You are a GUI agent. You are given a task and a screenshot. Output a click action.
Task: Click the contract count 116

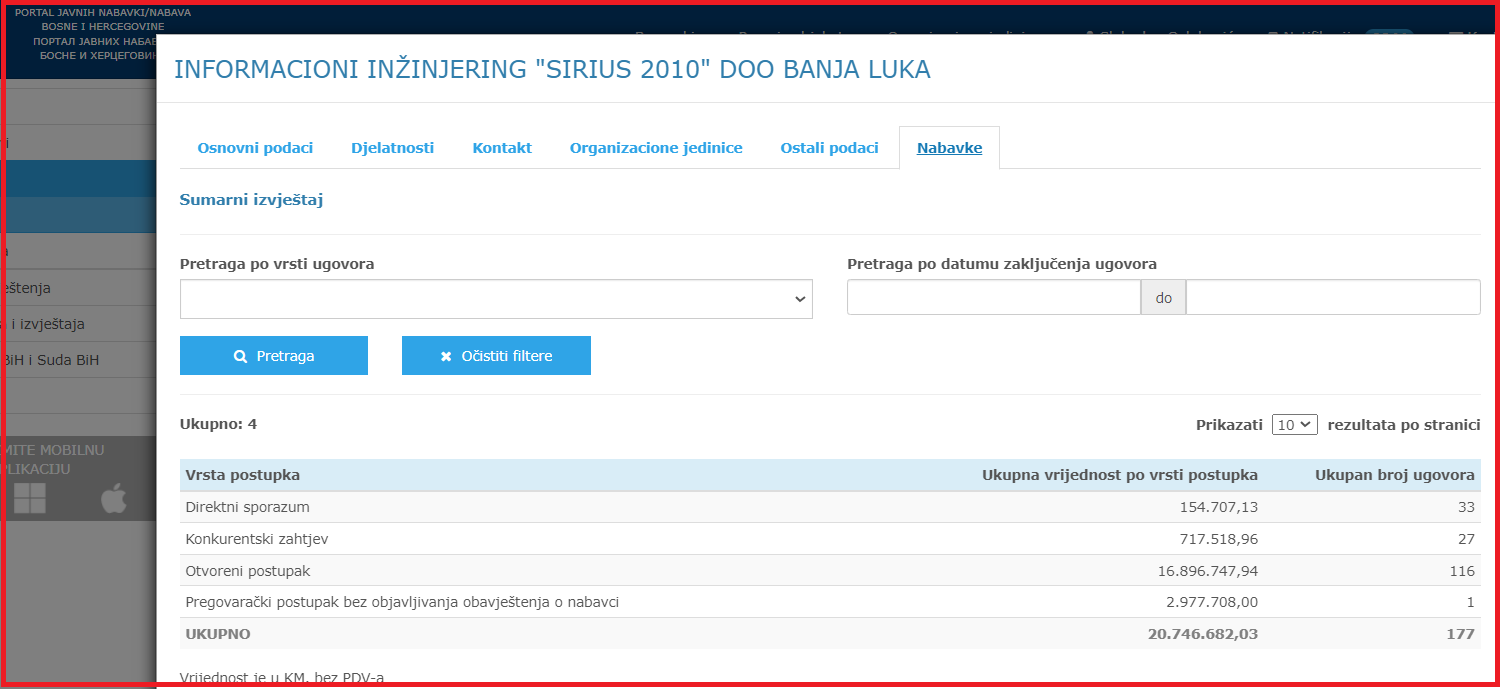1462,571
